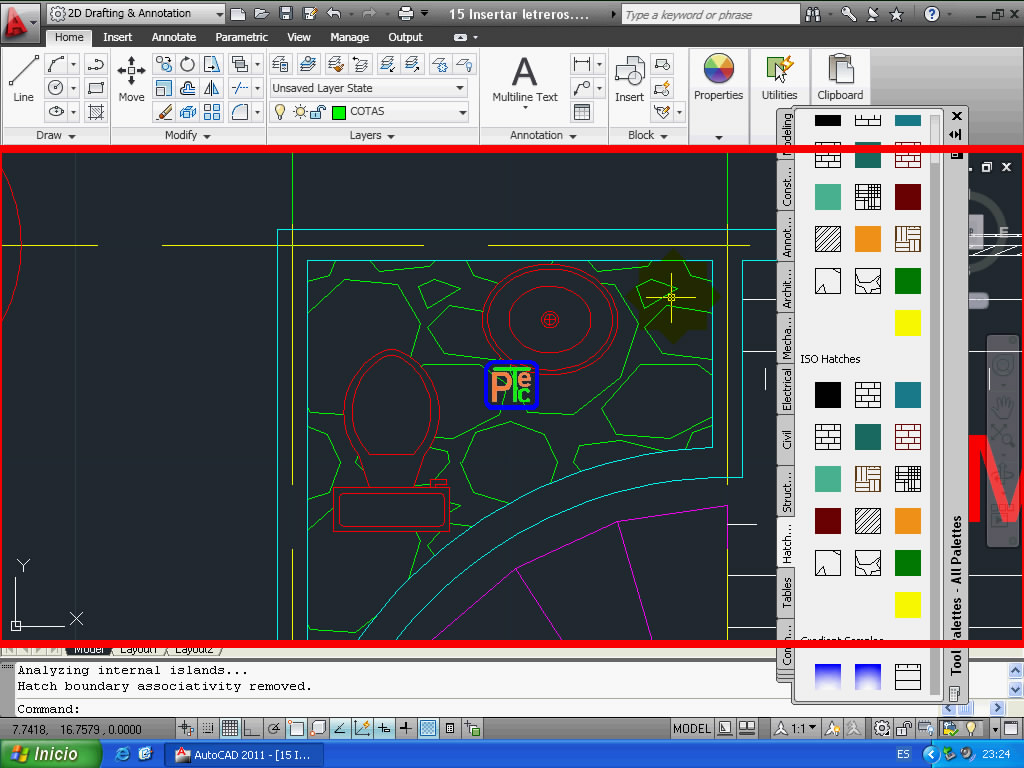The width and height of the screenshot is (1024, 768).
Task: Select the Line drawing tool
Action: tap(24, 78)
